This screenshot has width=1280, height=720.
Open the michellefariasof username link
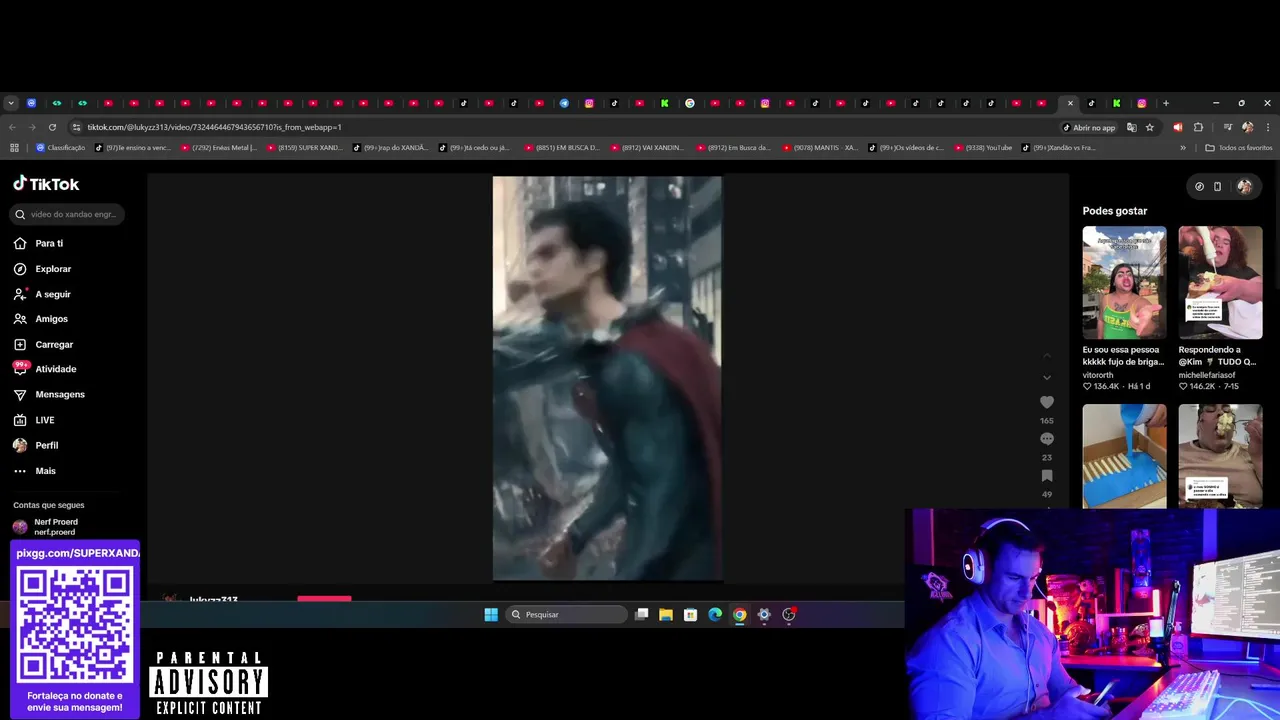tap(1206, 375)
